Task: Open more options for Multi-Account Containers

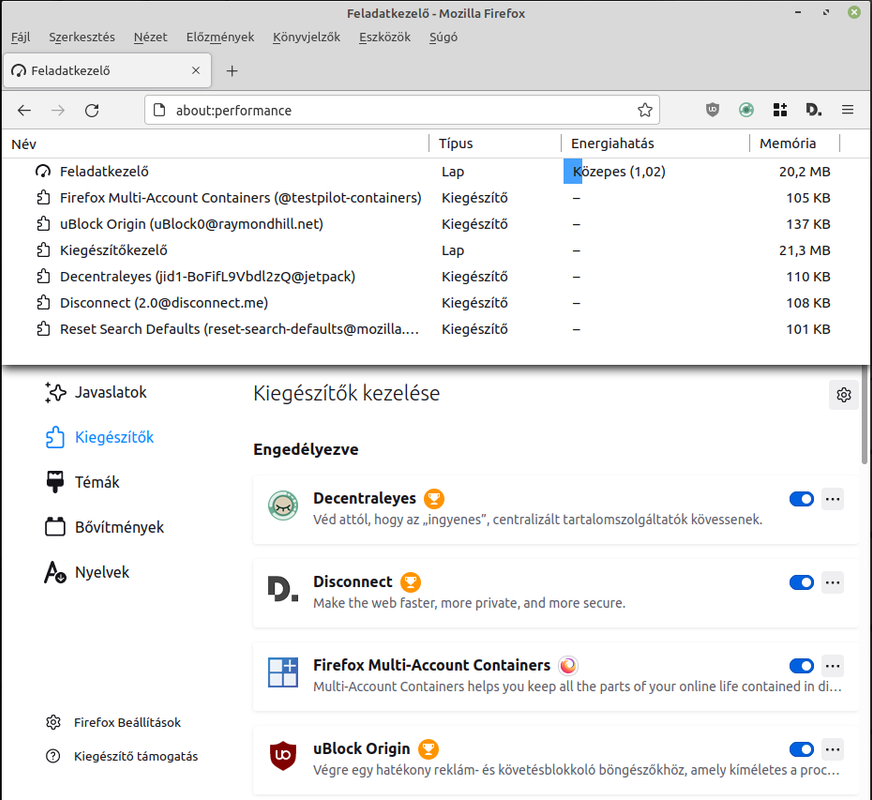Action: 833,665
